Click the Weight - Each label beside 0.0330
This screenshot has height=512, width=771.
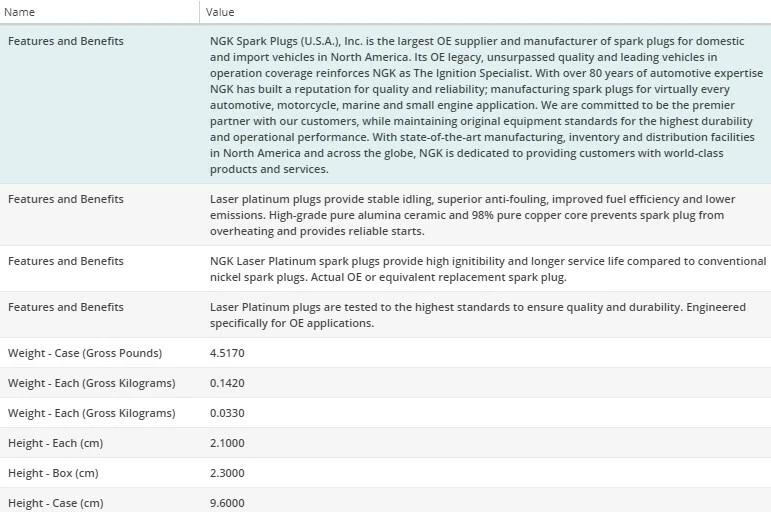(91, 413)
